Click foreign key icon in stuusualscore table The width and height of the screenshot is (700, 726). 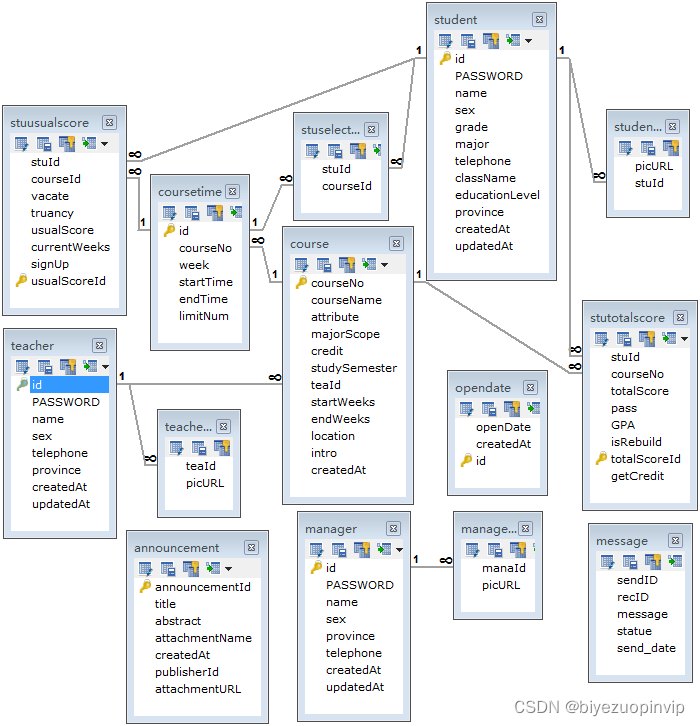click(x=67, y=144)
